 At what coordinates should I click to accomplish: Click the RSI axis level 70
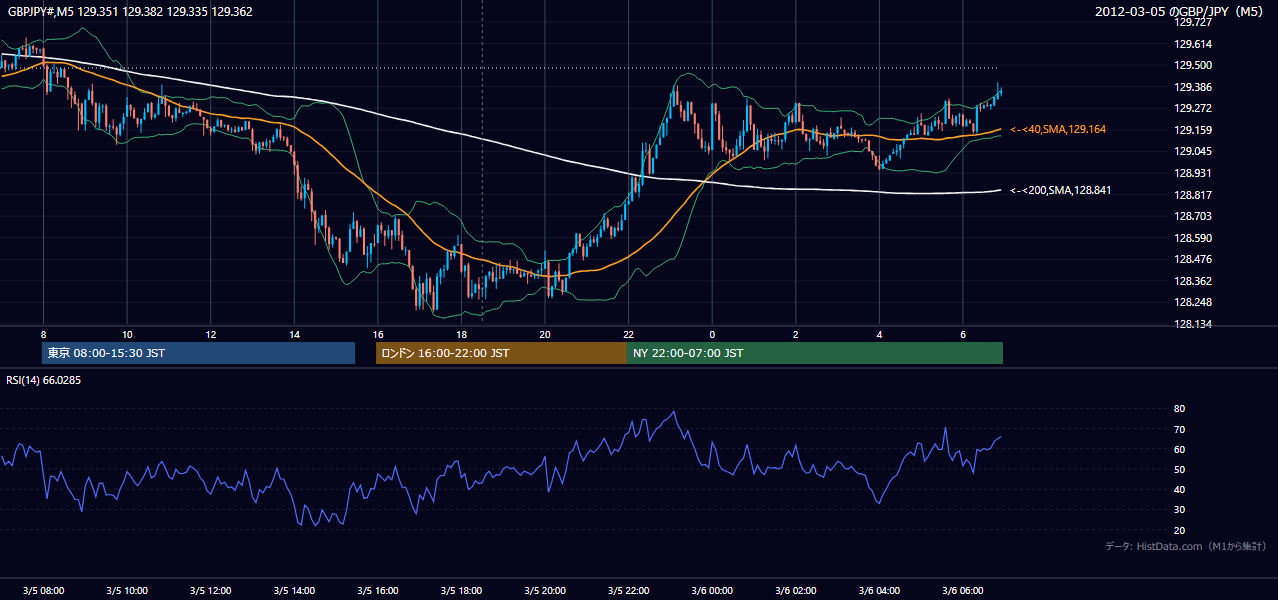[x=1179, y=429]
